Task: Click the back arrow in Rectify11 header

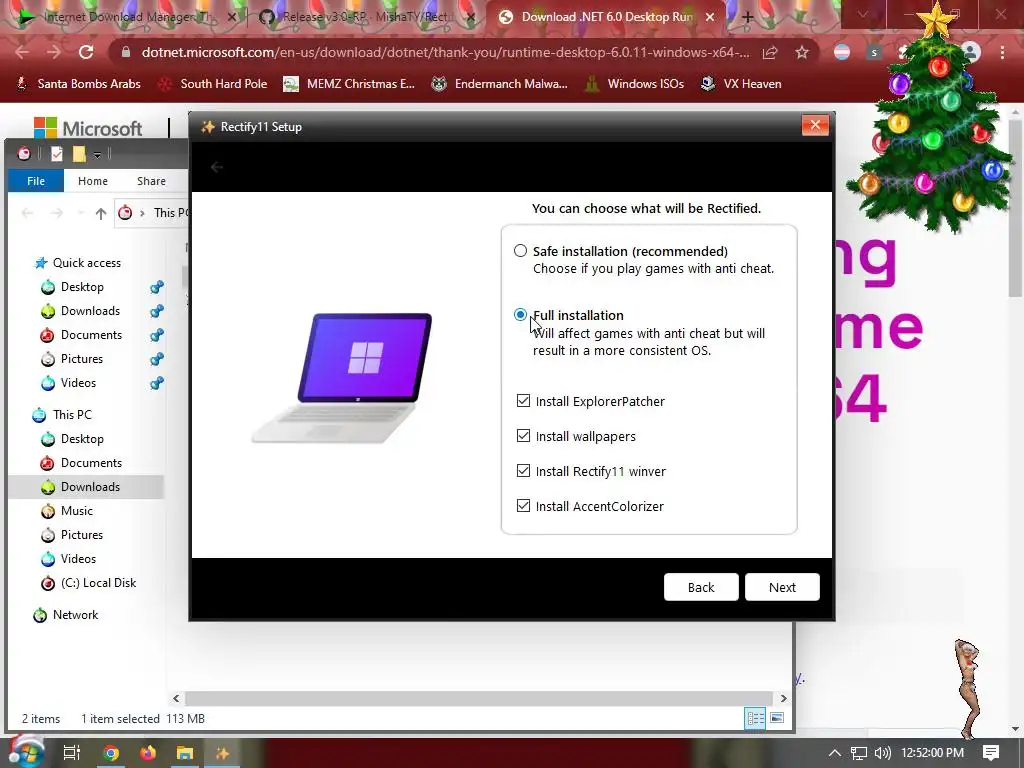Action: (x=217, y=167)
